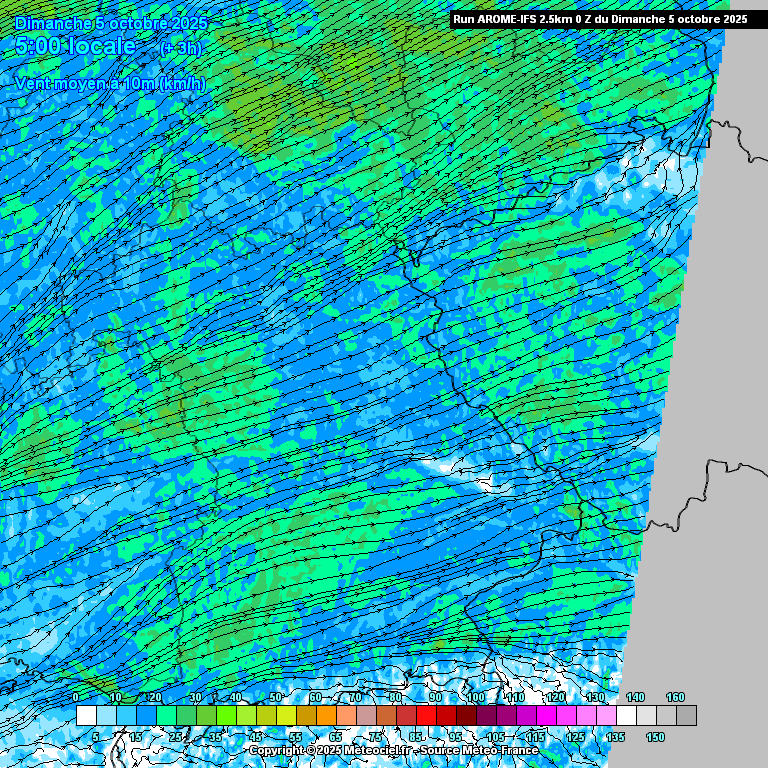Click the dark gray 150–160 km/h swatch
Viewport: 768px width, 768px height.
click(x=686, y=716)
